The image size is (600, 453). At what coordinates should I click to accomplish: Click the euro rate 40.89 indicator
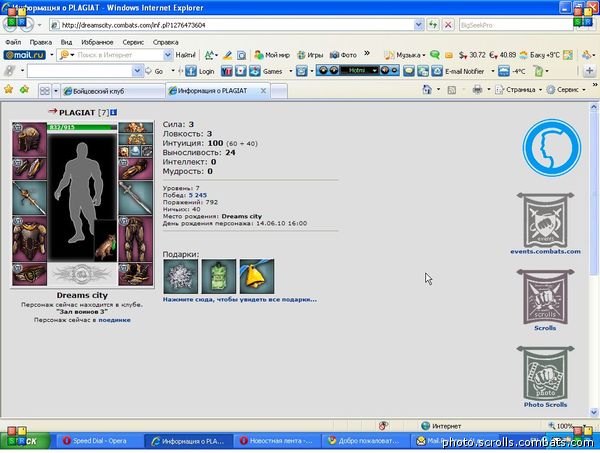click(x=503, y=55)
